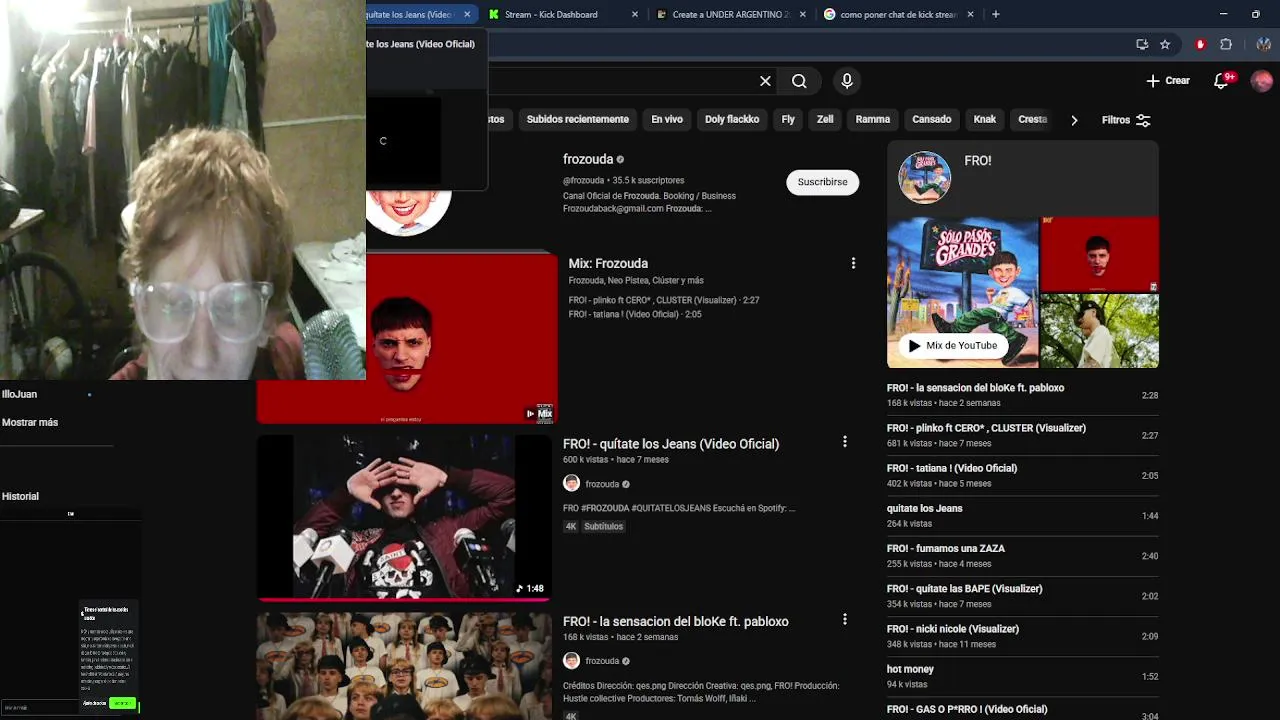
Task: Switch to Create a UNDER ARGENTINO tab
Action: [731, 14]
